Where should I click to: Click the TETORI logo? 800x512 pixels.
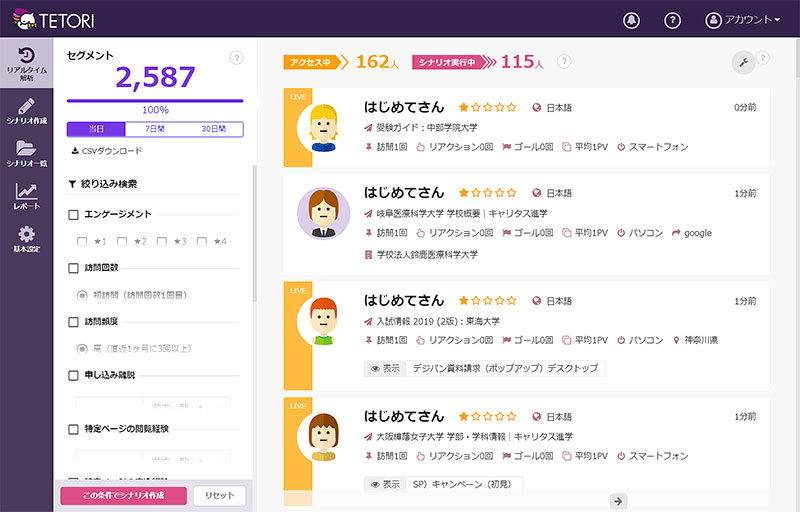(54, 19)
